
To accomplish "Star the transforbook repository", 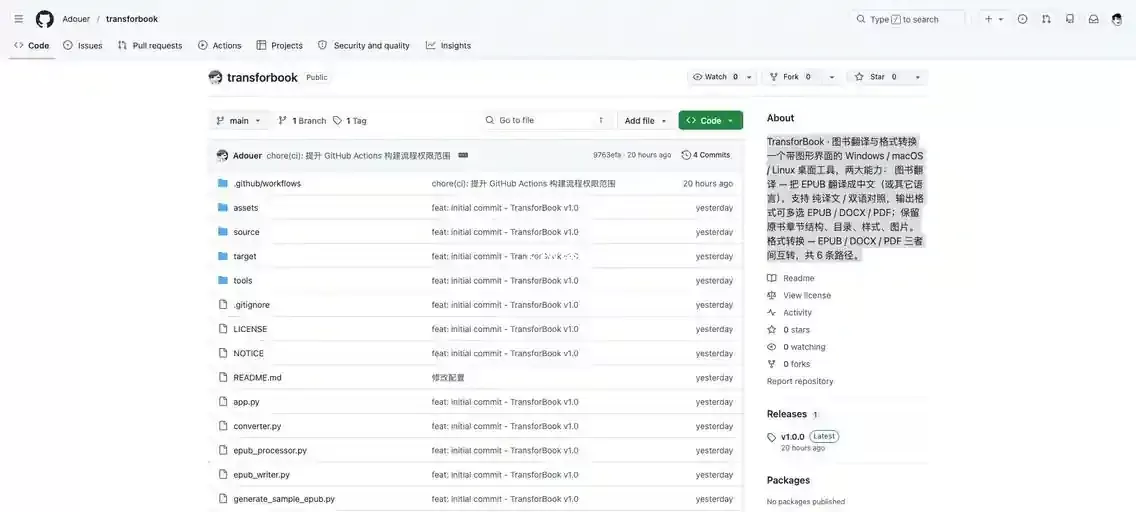I will pyautogui.click(x=877, y=77).
